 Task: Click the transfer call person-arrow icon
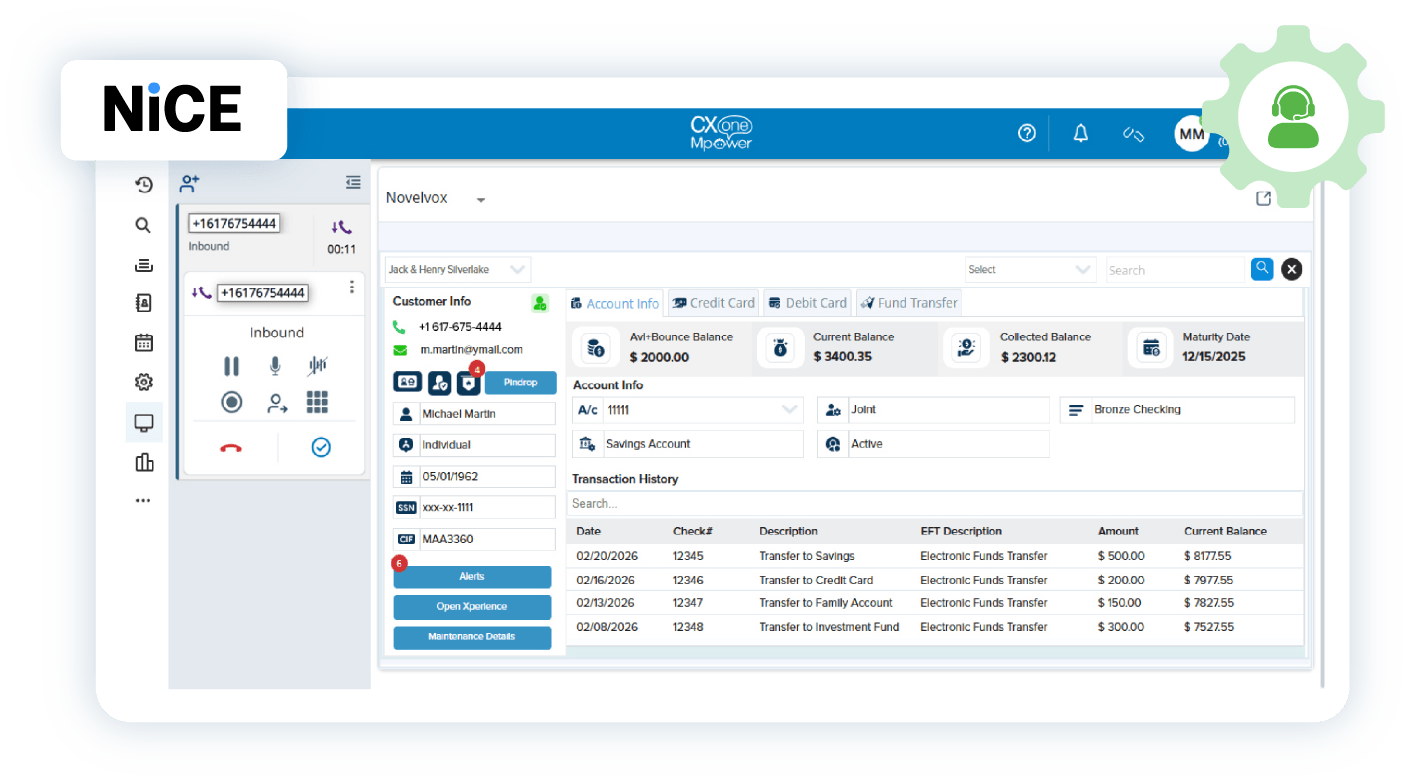(277, 403)
